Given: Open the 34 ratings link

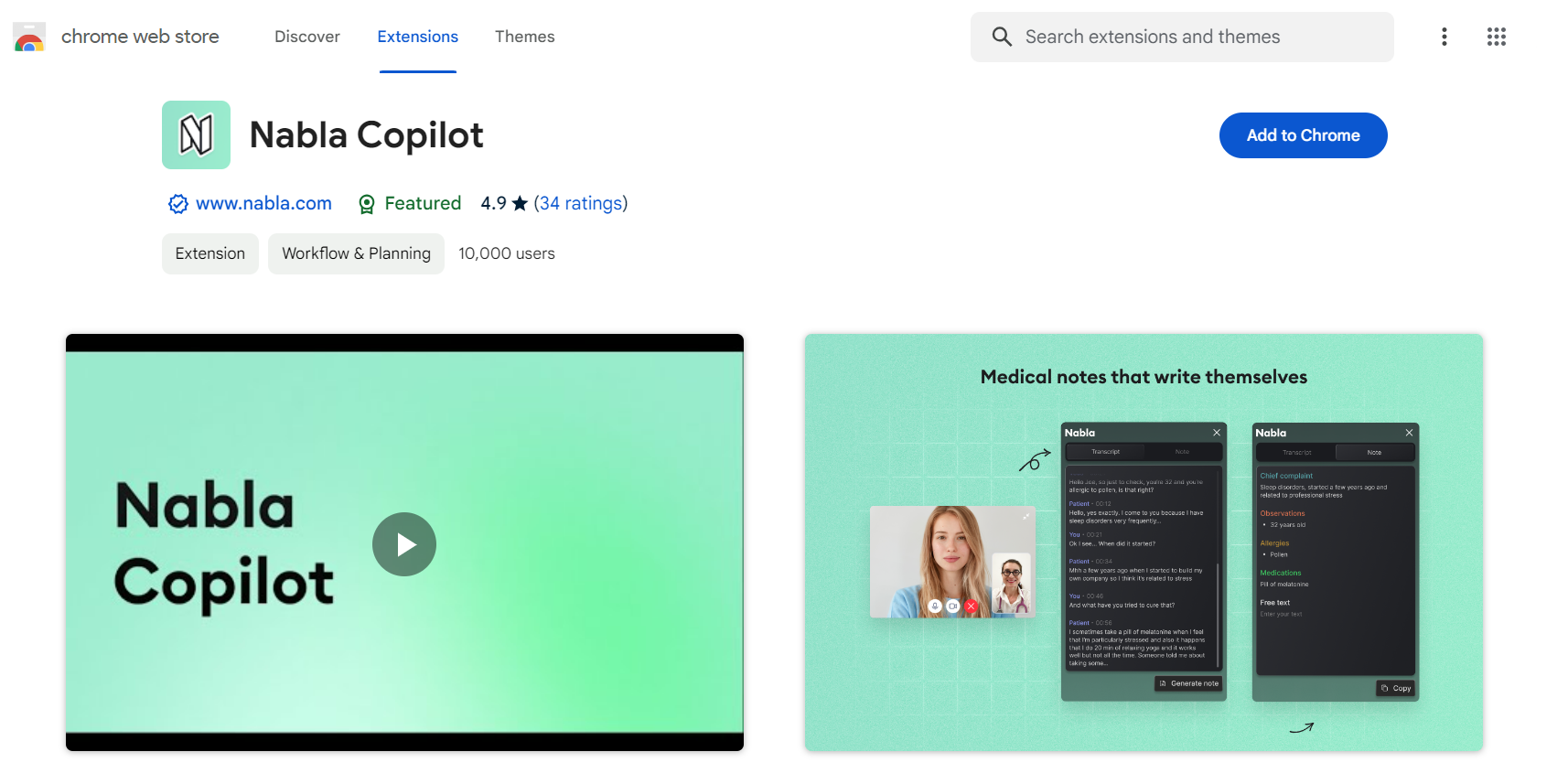Looking at the screenshot, I should click(581, 203).
